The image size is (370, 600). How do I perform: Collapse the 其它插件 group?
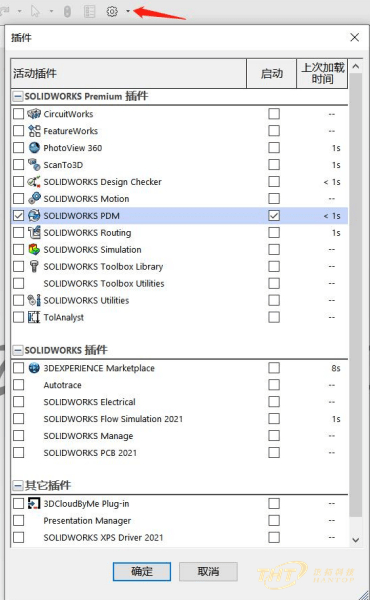[17, 486]
